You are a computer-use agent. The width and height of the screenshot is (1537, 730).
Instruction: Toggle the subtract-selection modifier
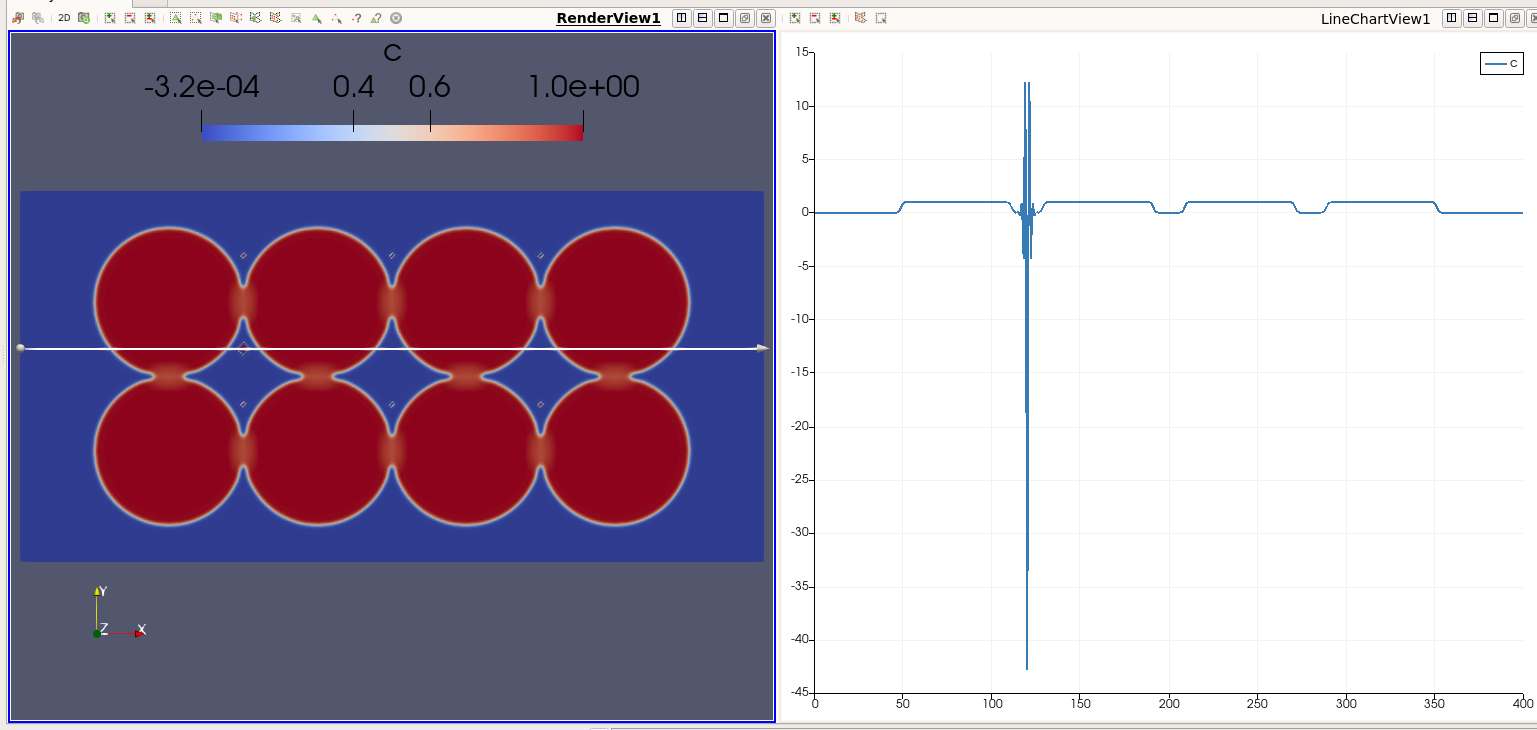pyautogui.click(x=128, y=17)
